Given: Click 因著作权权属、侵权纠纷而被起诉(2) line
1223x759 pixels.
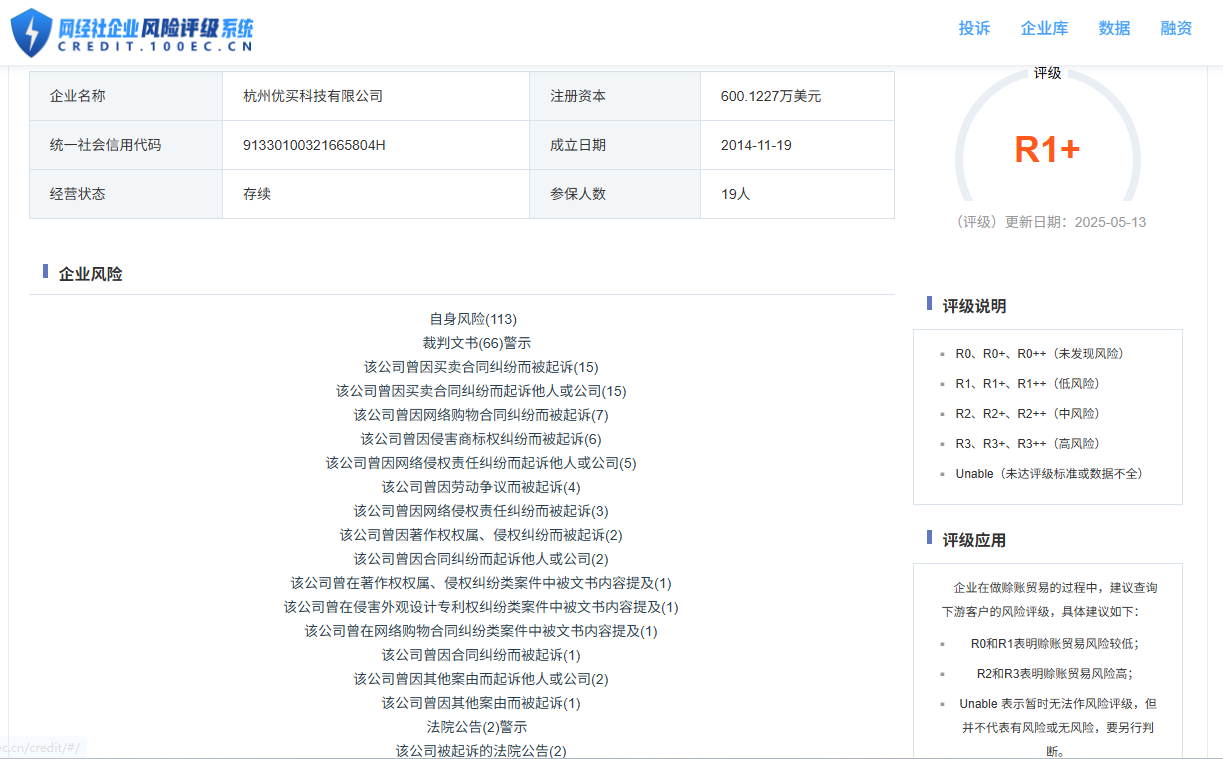Looking at the screenshot, I should coord(481,535).
